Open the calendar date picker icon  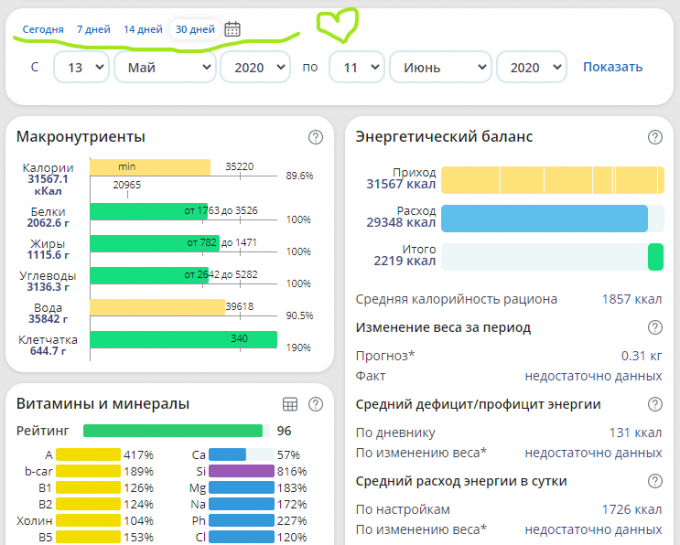[x=232, y=29]
